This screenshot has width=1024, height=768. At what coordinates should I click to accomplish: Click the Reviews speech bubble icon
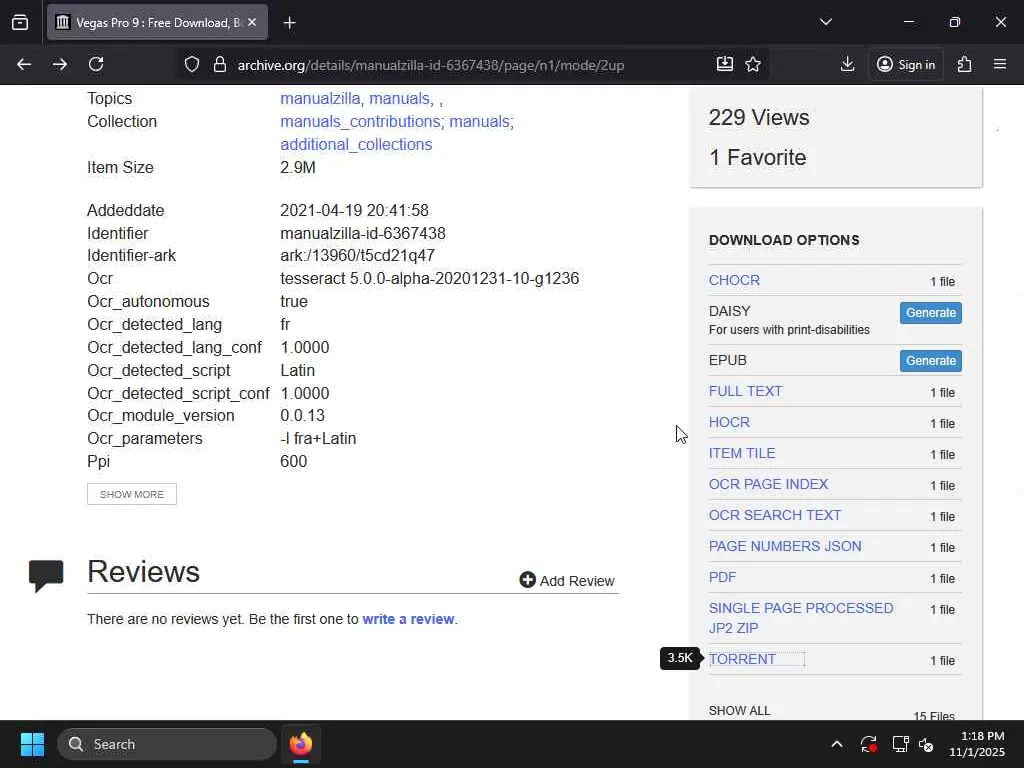point(46,575)
